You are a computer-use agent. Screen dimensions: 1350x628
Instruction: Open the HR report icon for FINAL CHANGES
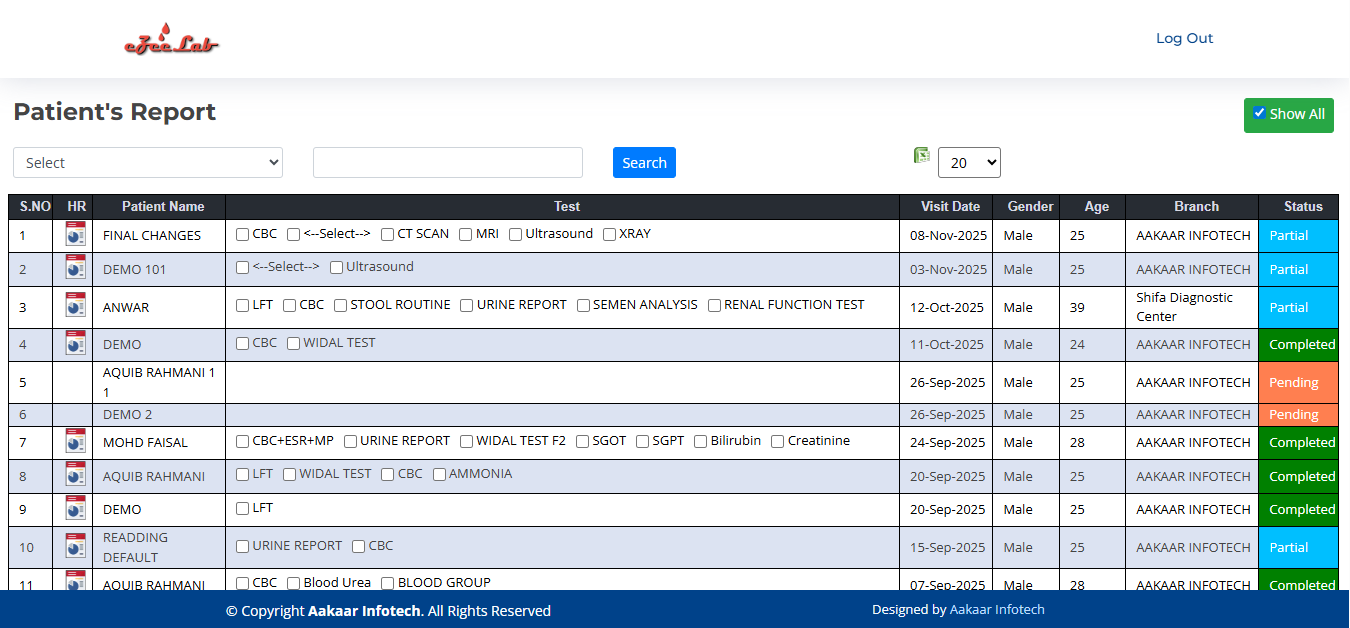pos(75,235)
